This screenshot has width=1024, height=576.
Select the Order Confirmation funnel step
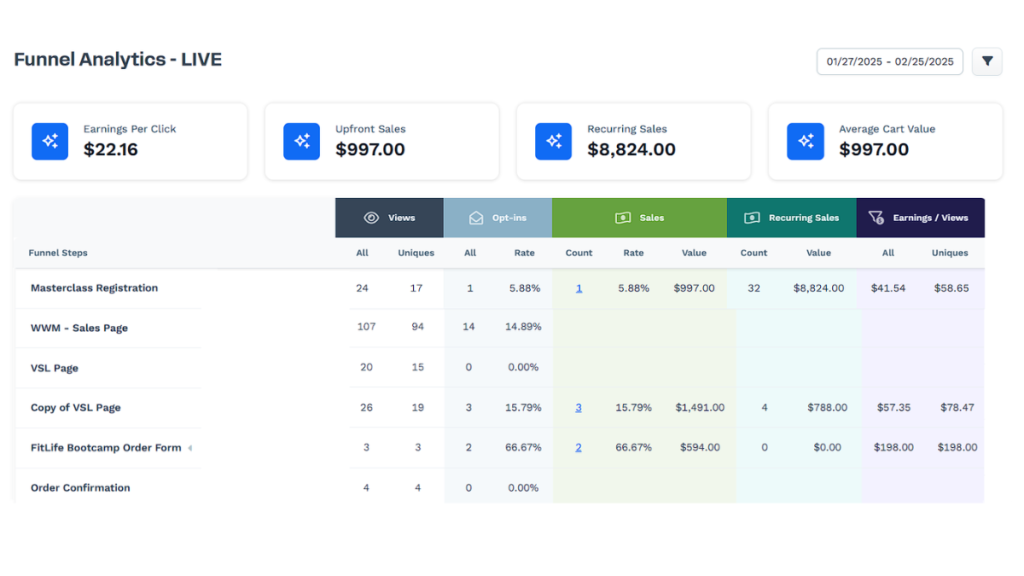tap(80, 488)
